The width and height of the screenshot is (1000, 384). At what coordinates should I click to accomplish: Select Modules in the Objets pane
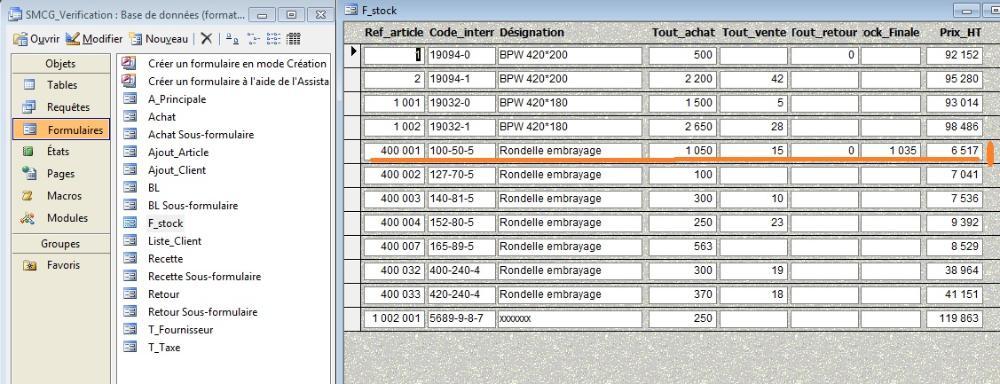(61, 218)
